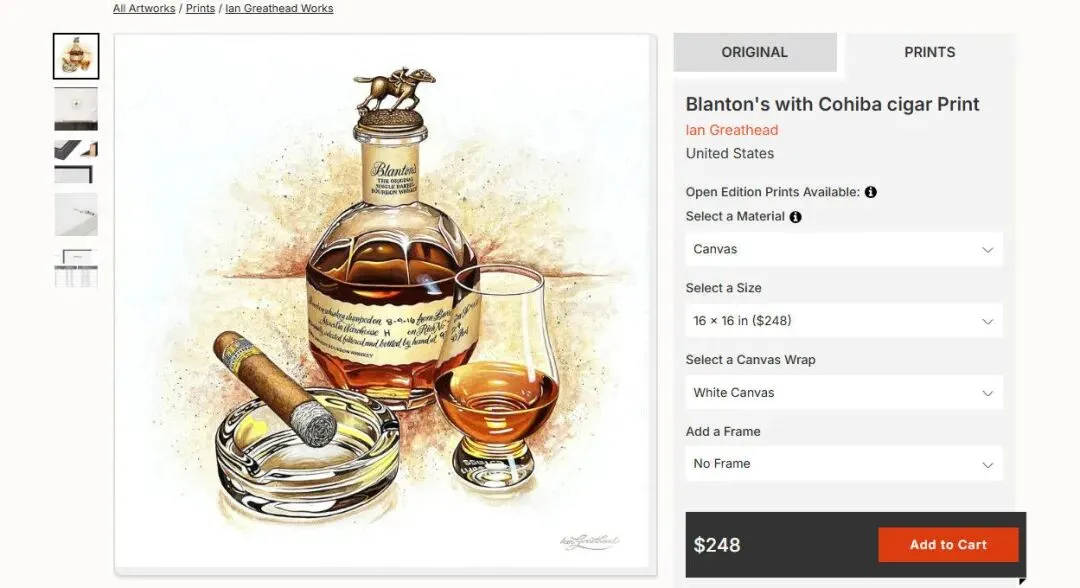Select the PRINTS tab
Image resolution: width=1080 pixels, height=588 pixels.
(930, 52)
